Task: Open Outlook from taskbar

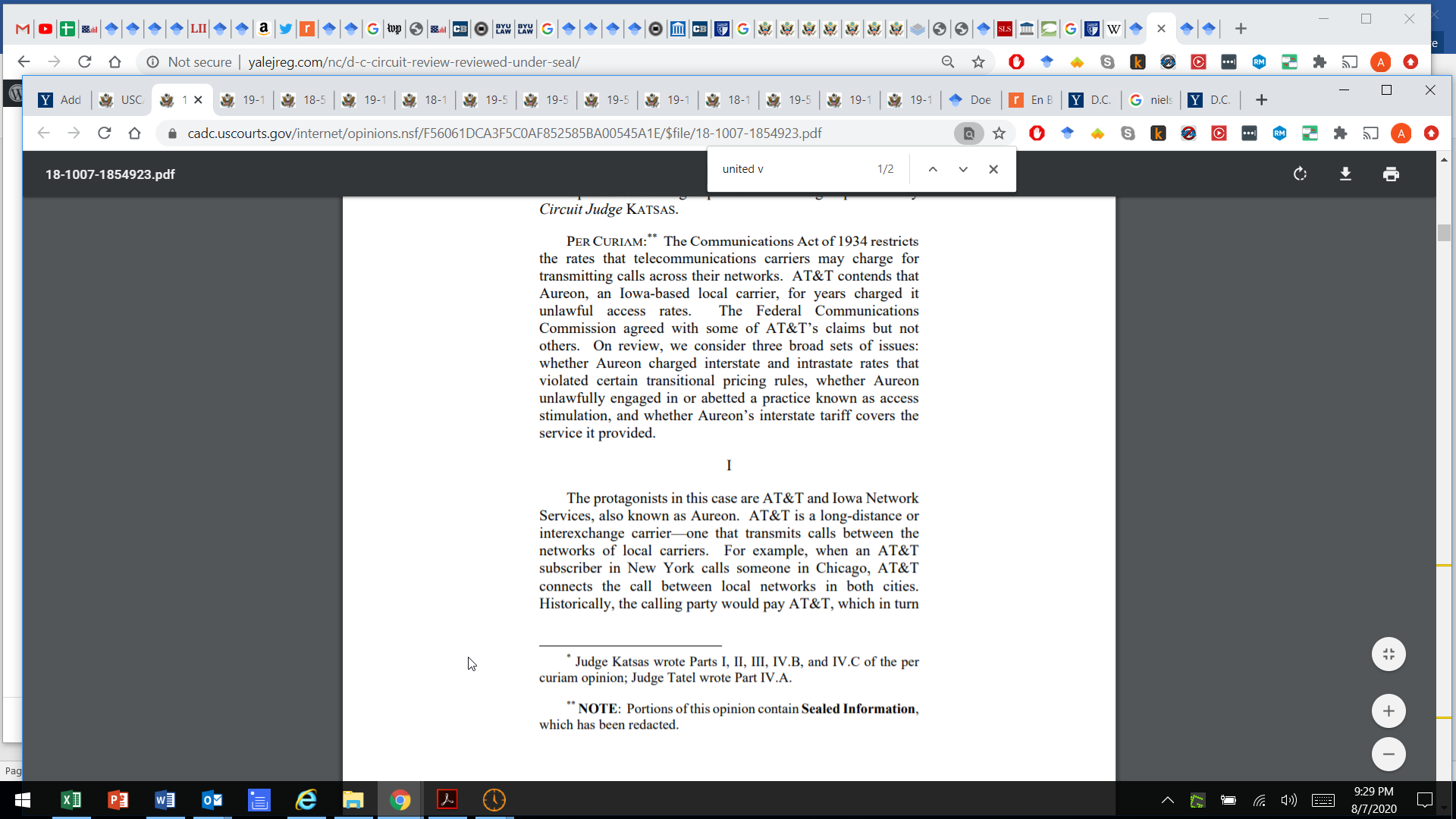Action: [x=212, y=800]
